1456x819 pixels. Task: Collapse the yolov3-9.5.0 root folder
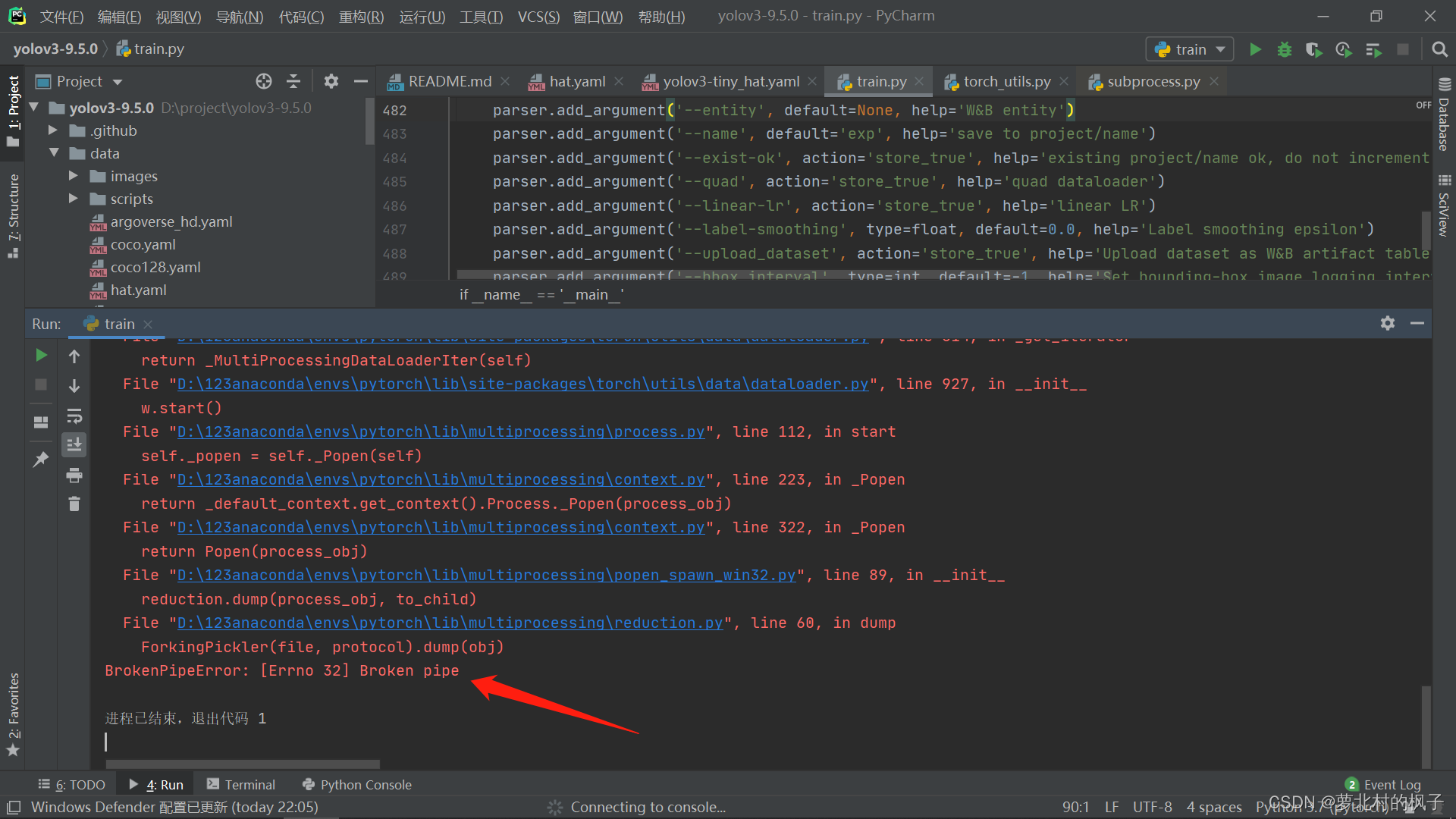click(34, 108)
